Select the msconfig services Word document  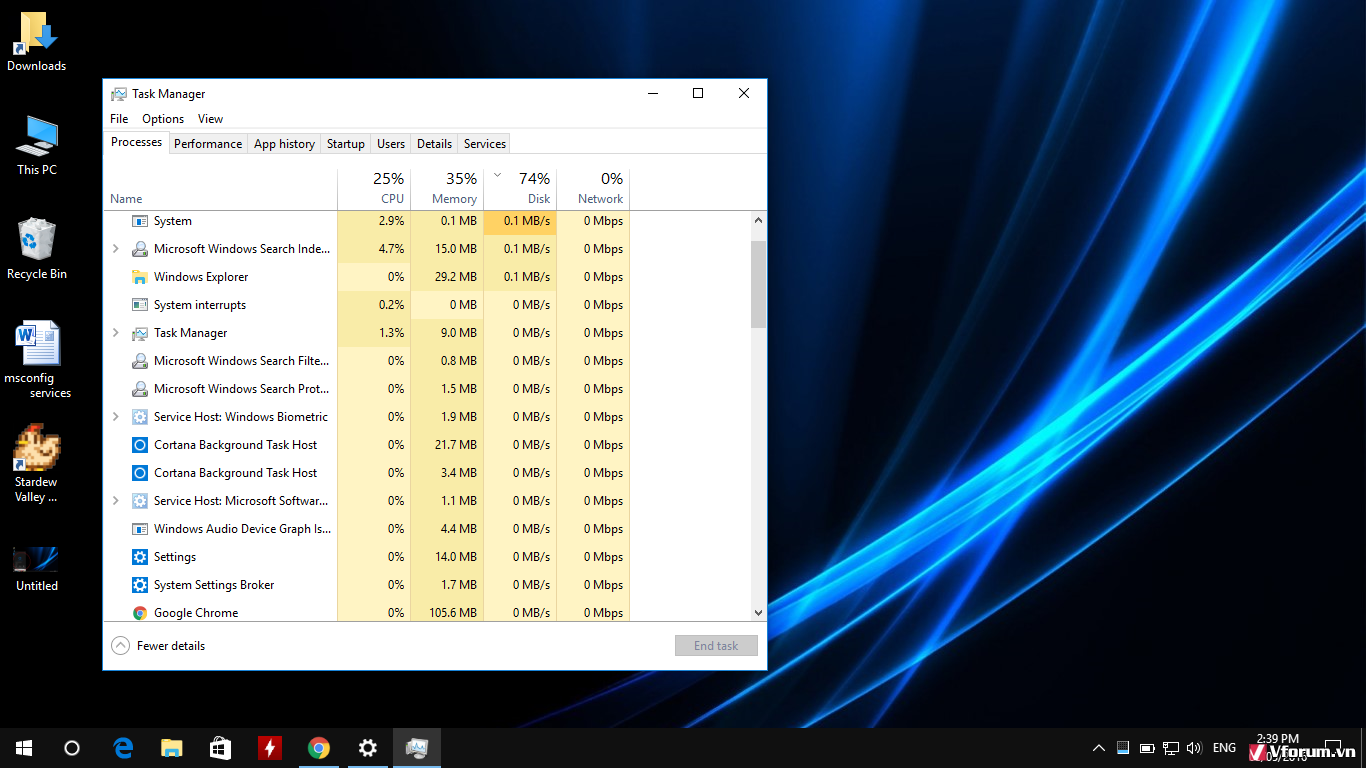(37, 360)
